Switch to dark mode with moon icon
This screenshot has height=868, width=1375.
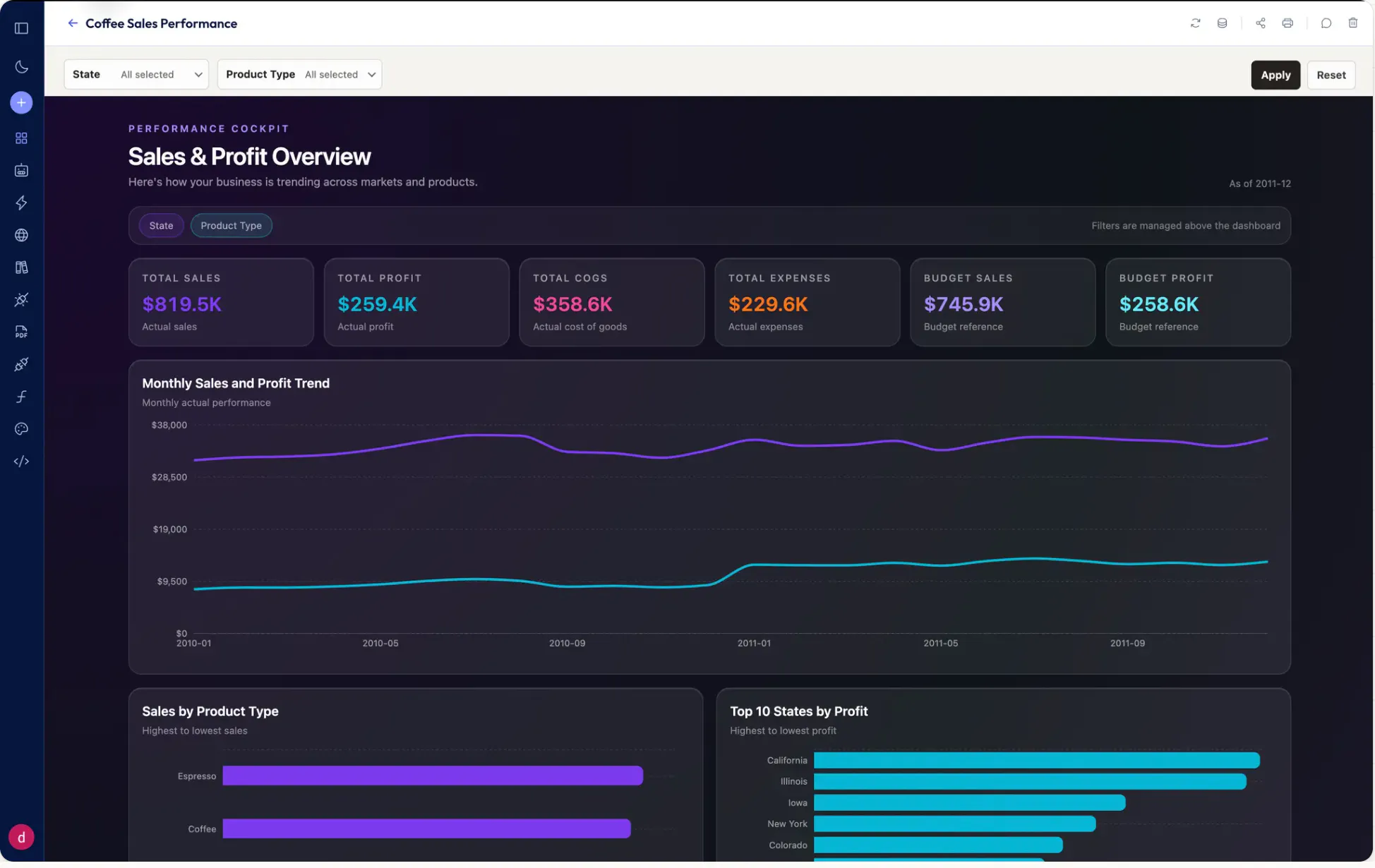click(x=21, y=67)
